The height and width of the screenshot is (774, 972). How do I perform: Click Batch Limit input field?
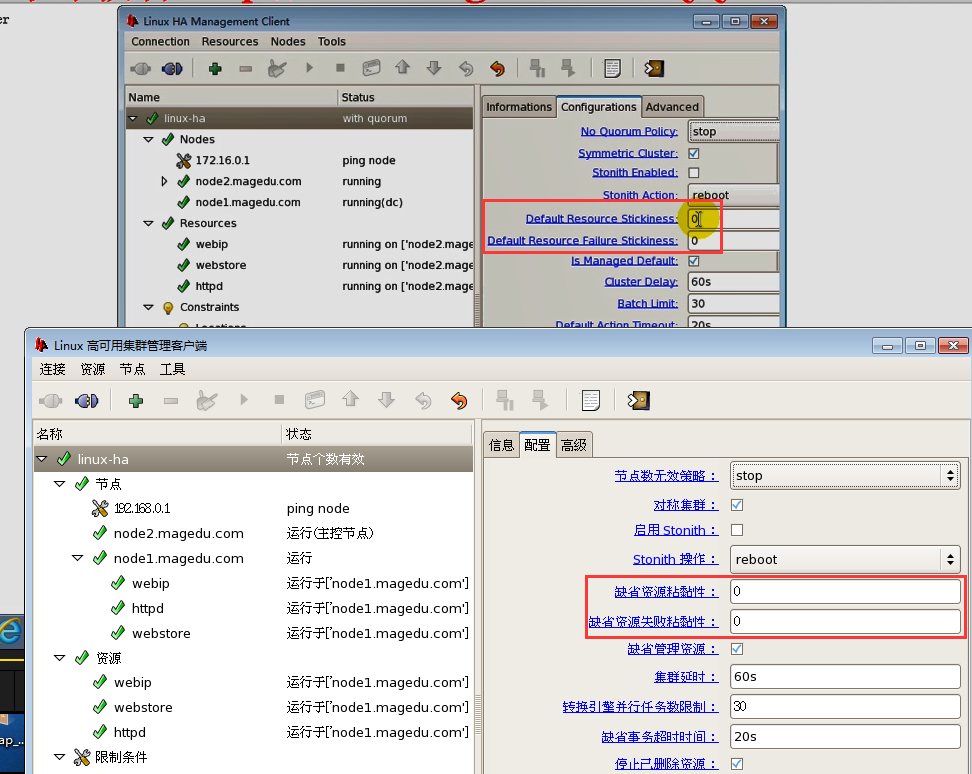(733, 304)
